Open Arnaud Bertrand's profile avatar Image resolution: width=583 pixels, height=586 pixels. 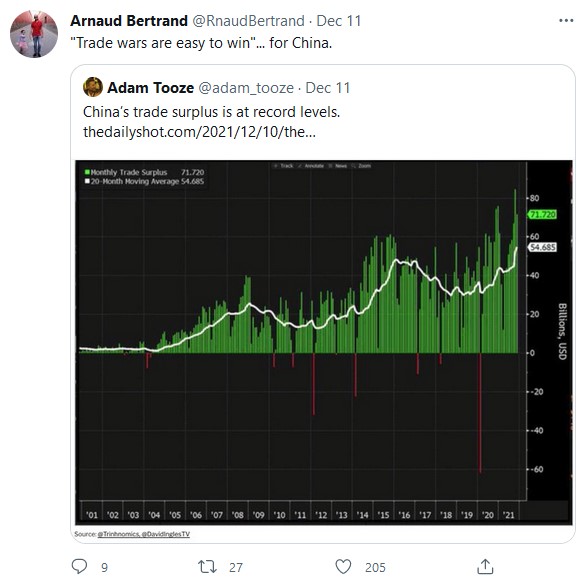click(34, 34)
